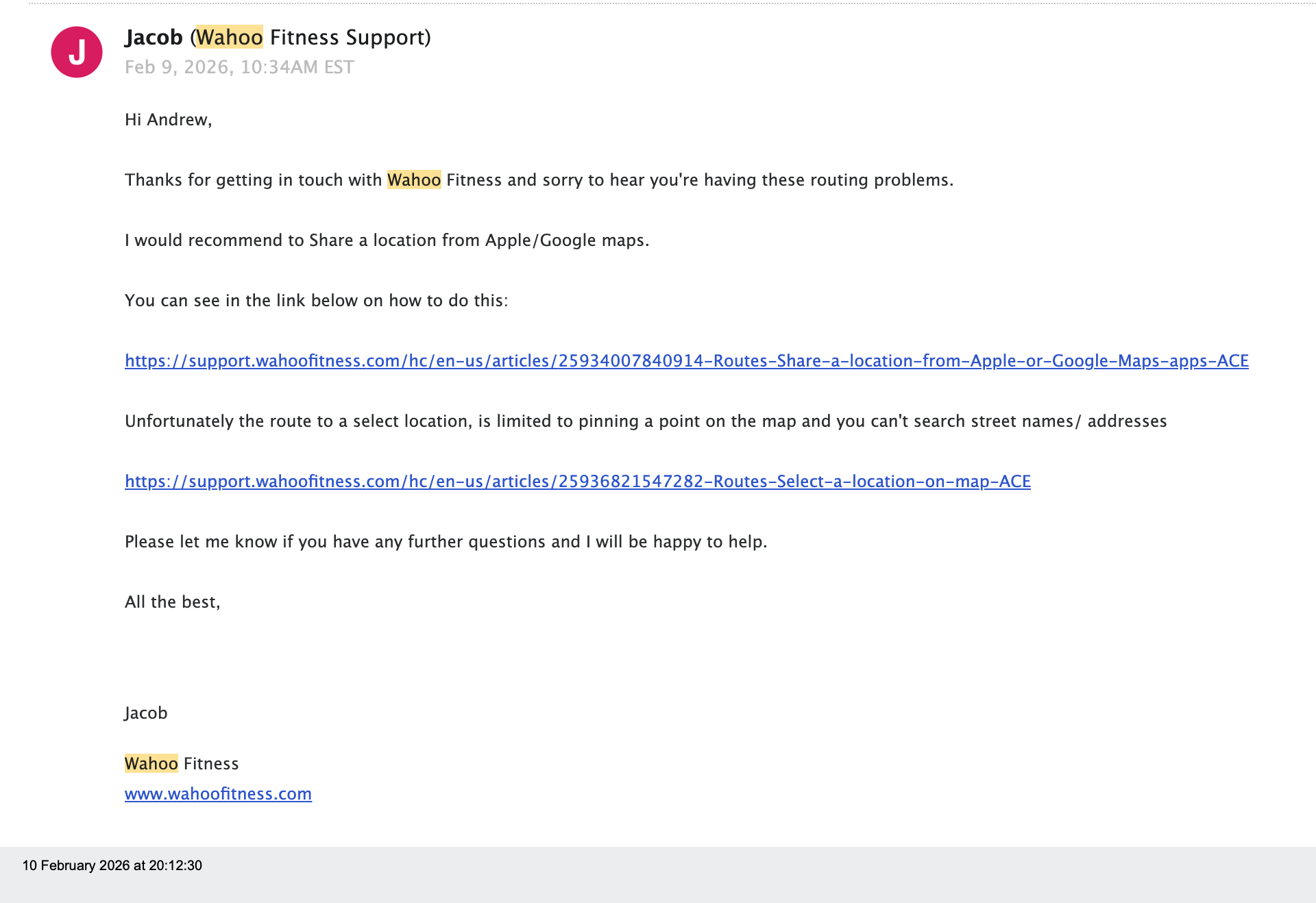Open the Share-a-location-from-Apple-or-Google-Maps support link

coord(686,361)
